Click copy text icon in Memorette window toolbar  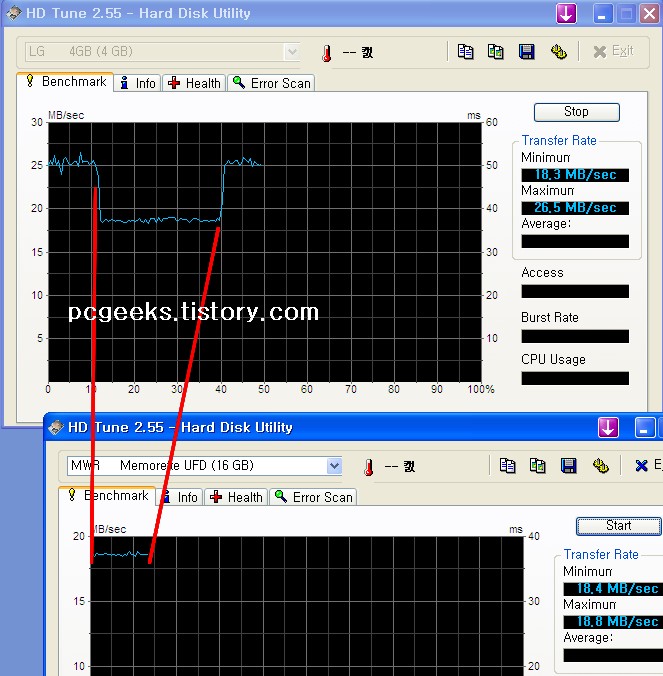coord(507,466)
